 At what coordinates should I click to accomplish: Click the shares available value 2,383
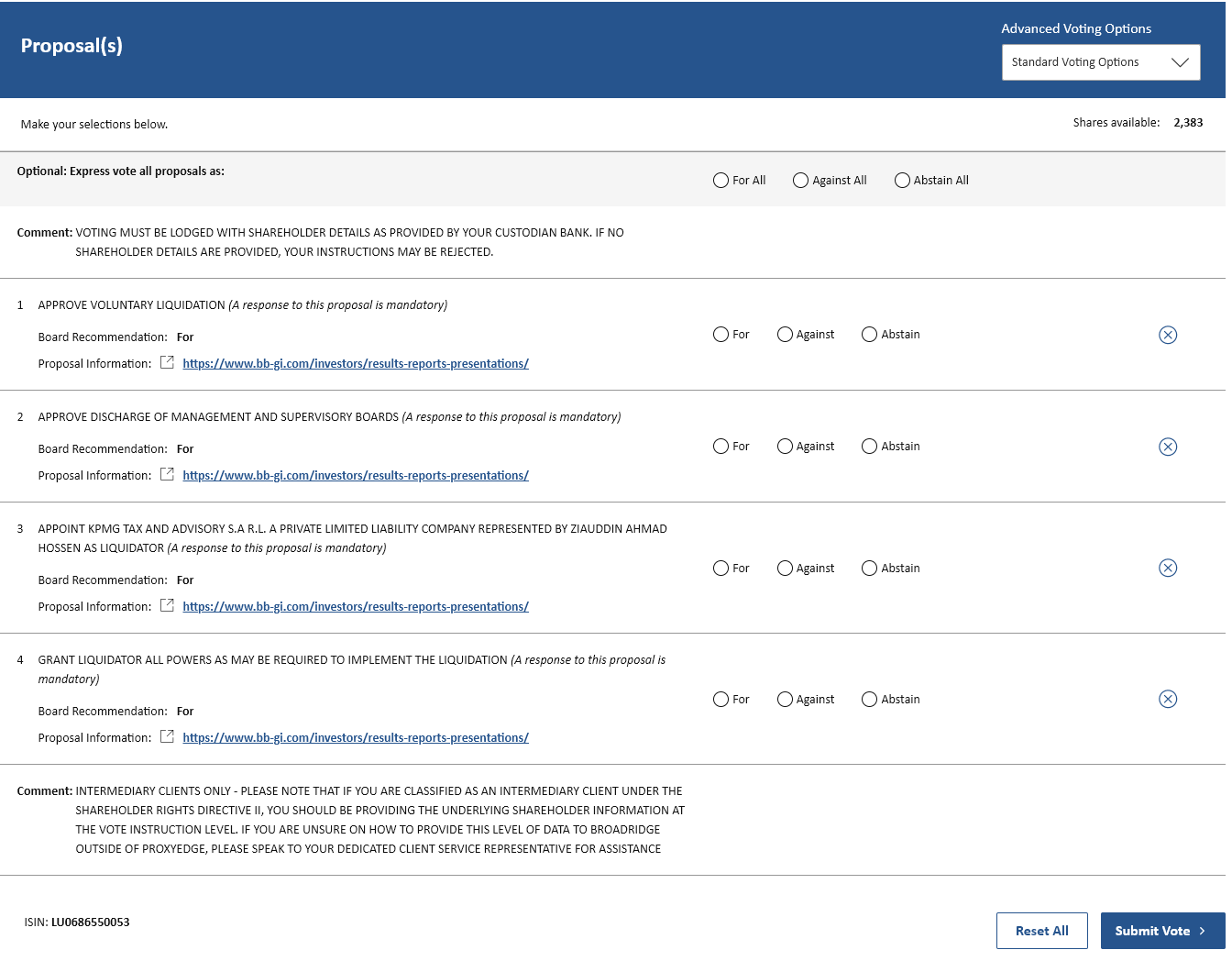[x=1188, y=123]
